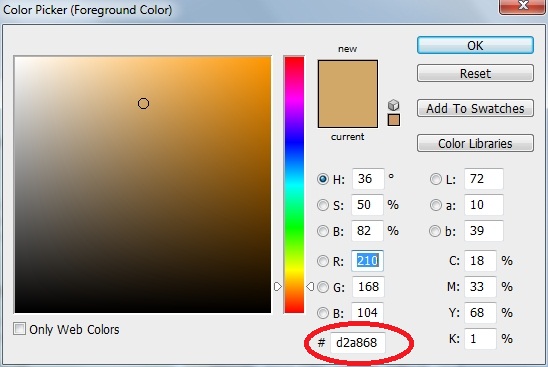Click the right hue slider arrow
Image resolution: width=548 pixels, height=367 pixels.
pos(310,287)
